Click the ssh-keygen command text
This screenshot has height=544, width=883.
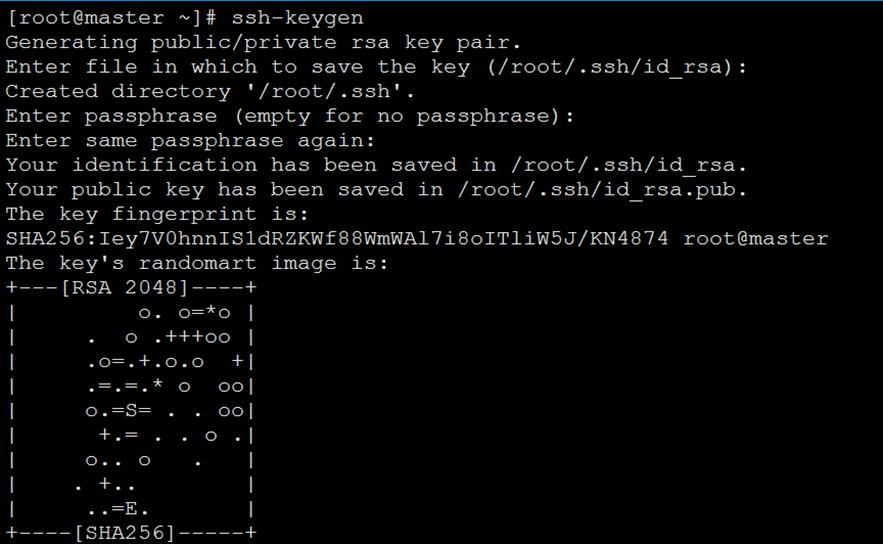[297, 18]
